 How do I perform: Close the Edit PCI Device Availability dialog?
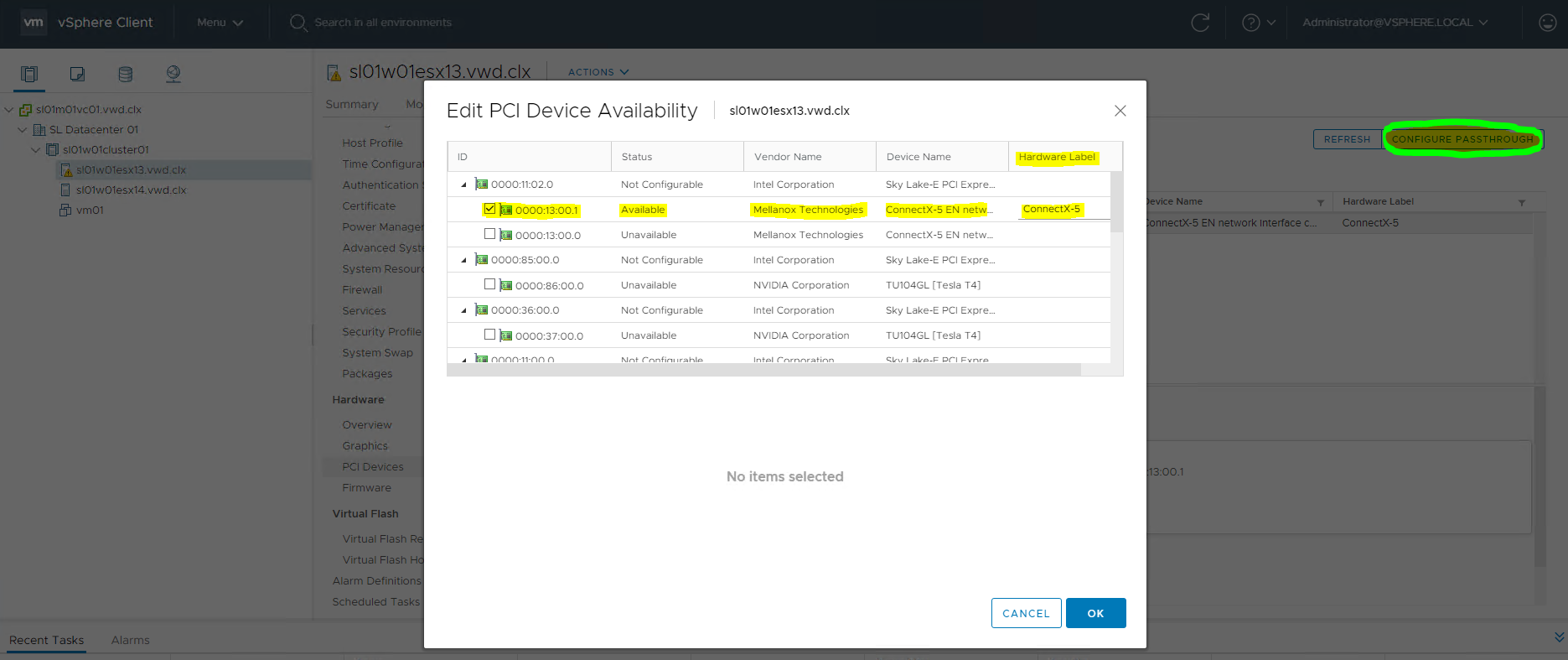pos(1120,111)
